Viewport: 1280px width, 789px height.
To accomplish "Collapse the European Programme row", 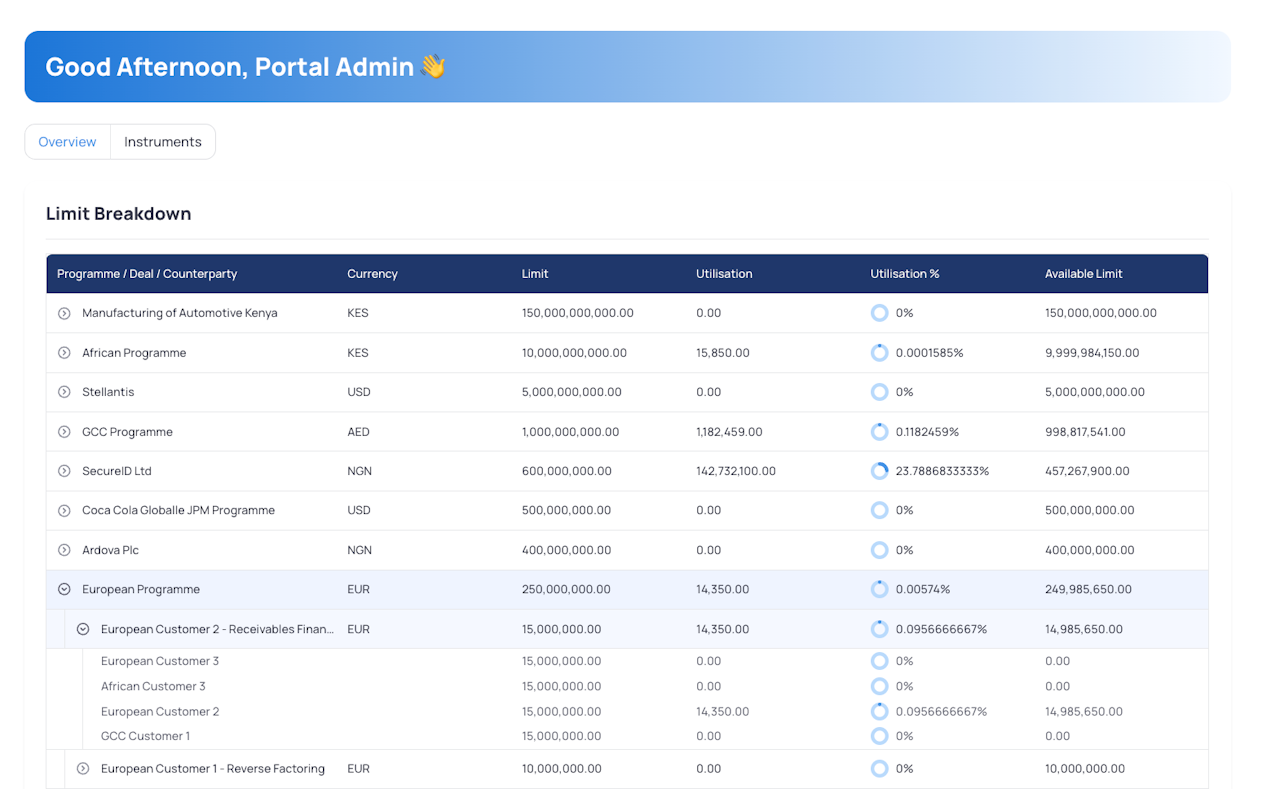I will coord(64,590).
